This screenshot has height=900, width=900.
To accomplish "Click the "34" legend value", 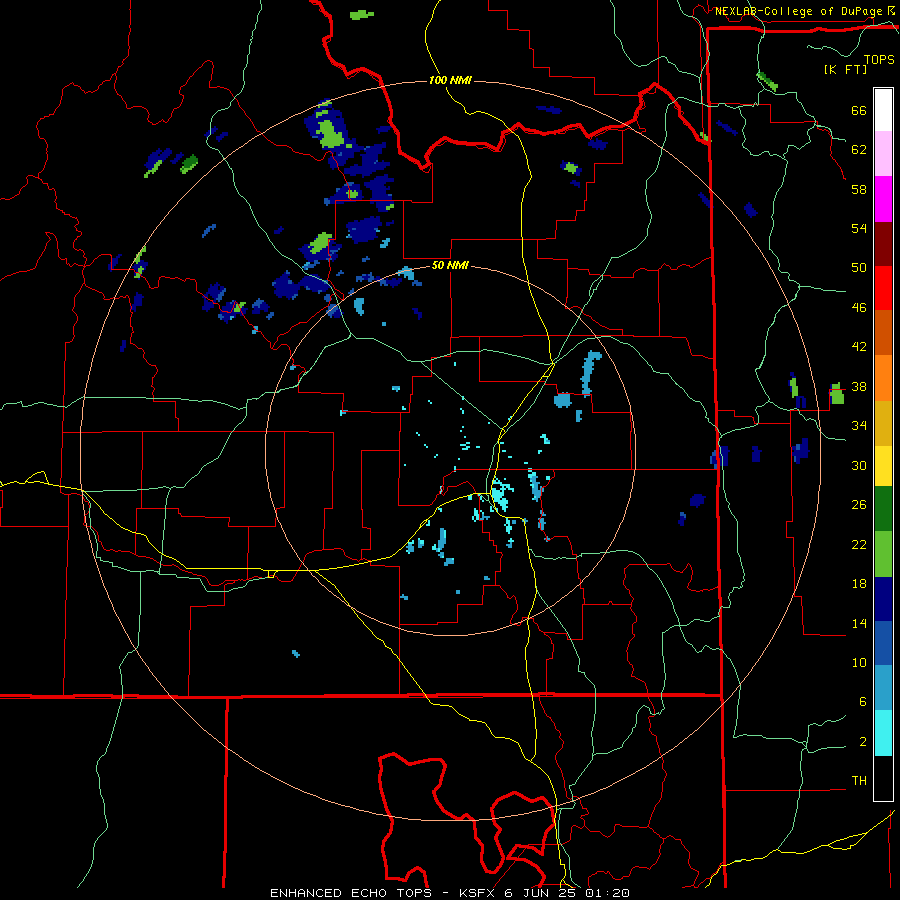I will 859,426.
